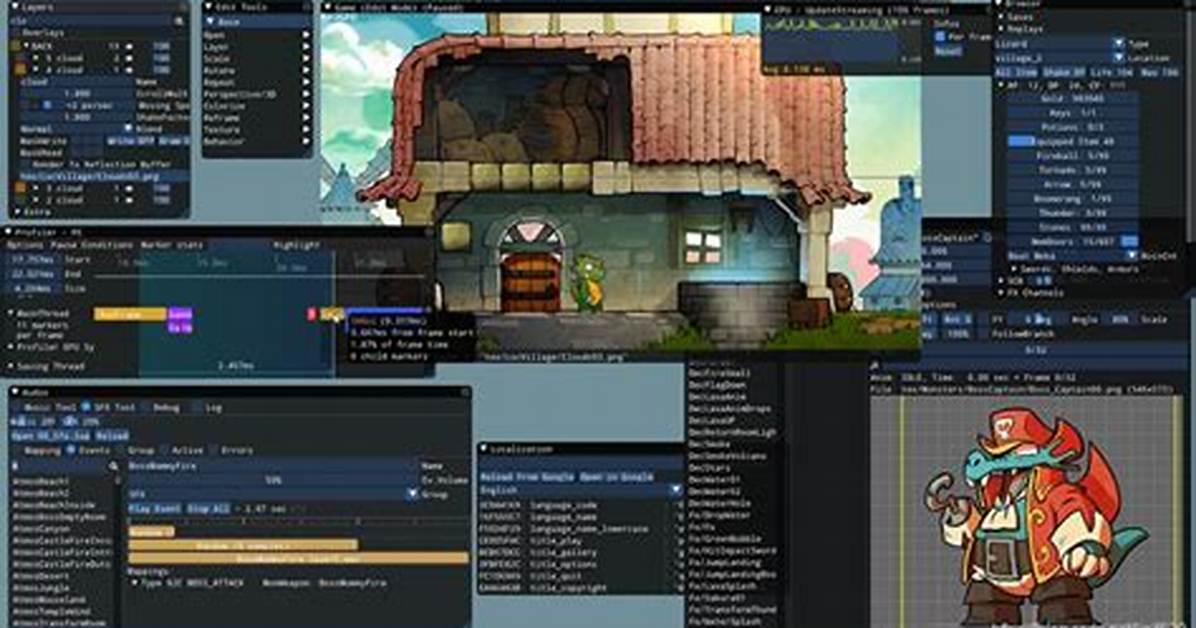The image size is (1196, 628).
Task: Toggle eye icon on the 5 cloud layer
Action: tap(129, 58)
